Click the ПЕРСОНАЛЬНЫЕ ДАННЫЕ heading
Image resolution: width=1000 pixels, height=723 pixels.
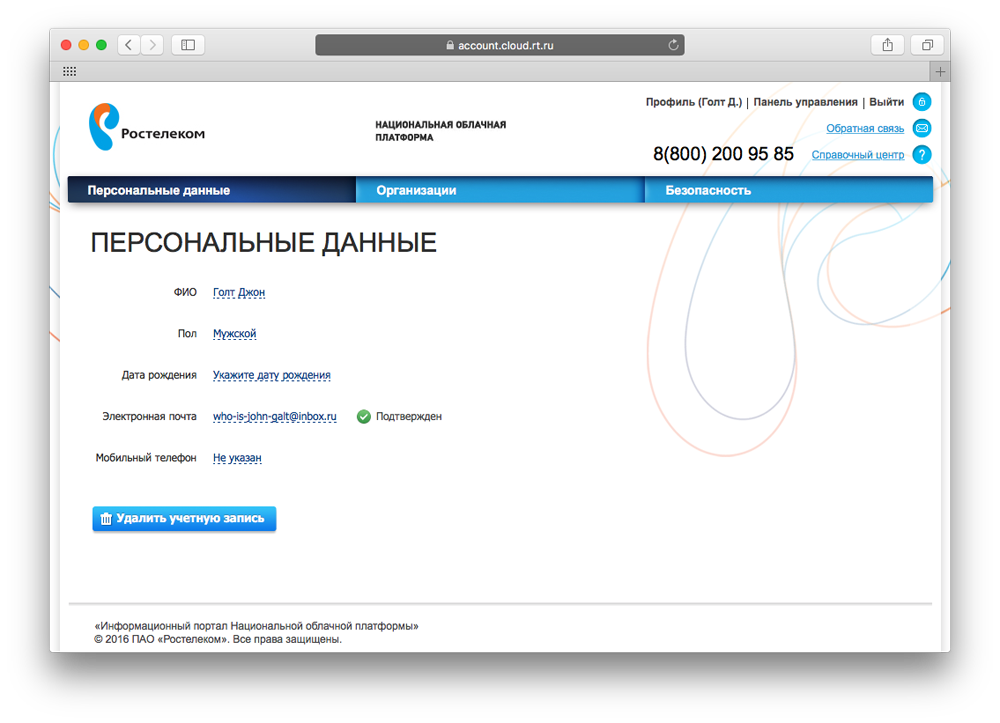pyautogui.click(x=263, y=243)
